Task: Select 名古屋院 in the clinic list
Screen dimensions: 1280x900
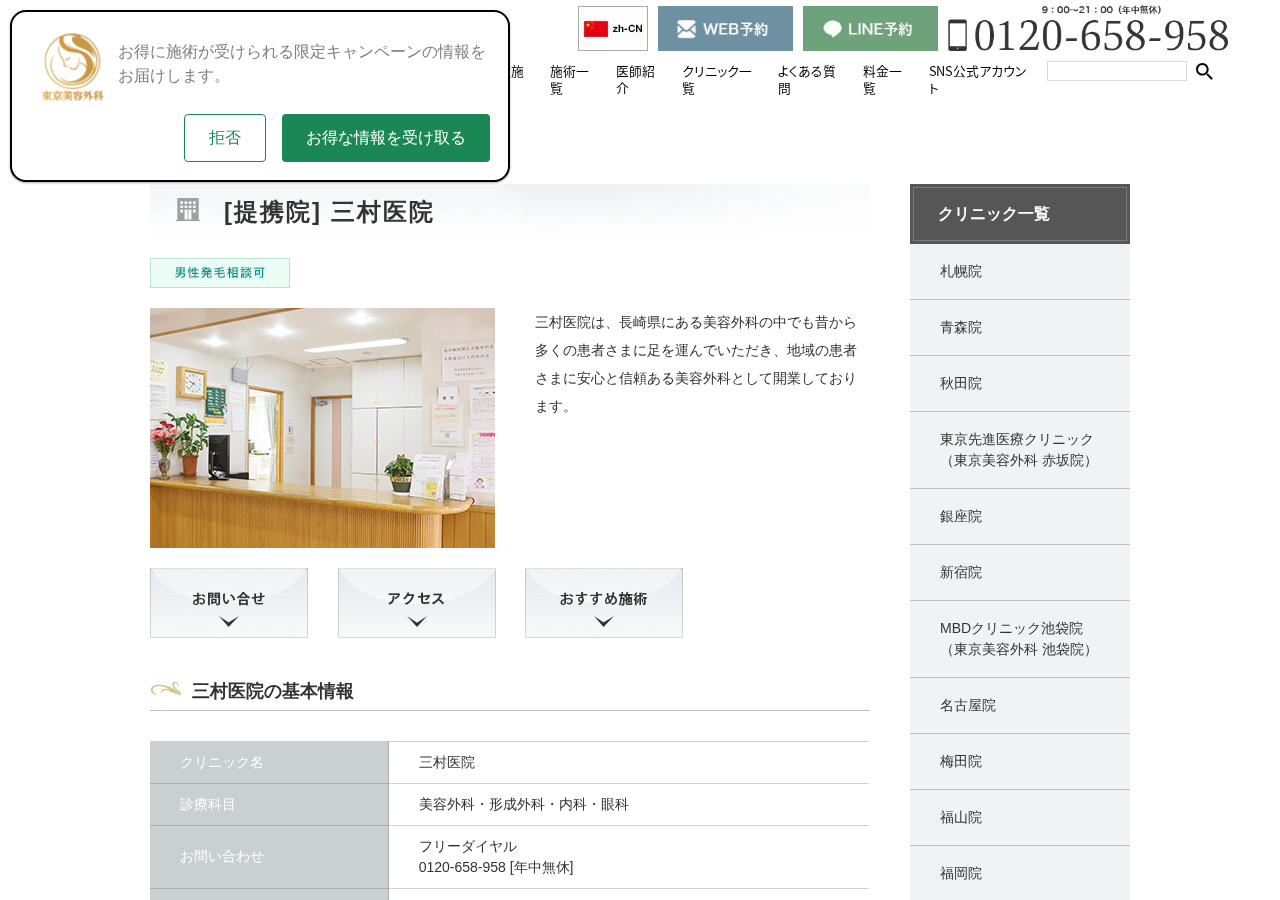Action: click(x=1020, y=706)
